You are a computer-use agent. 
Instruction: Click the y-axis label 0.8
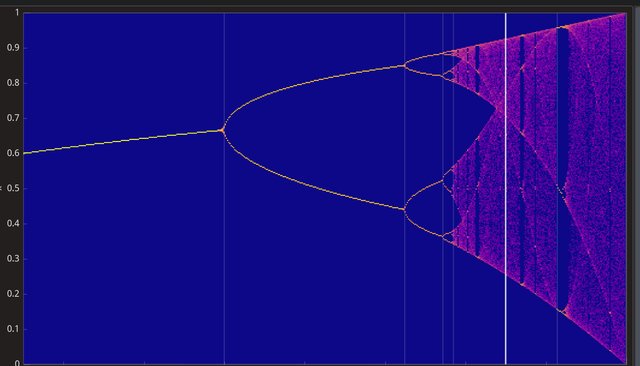point(13,83)
